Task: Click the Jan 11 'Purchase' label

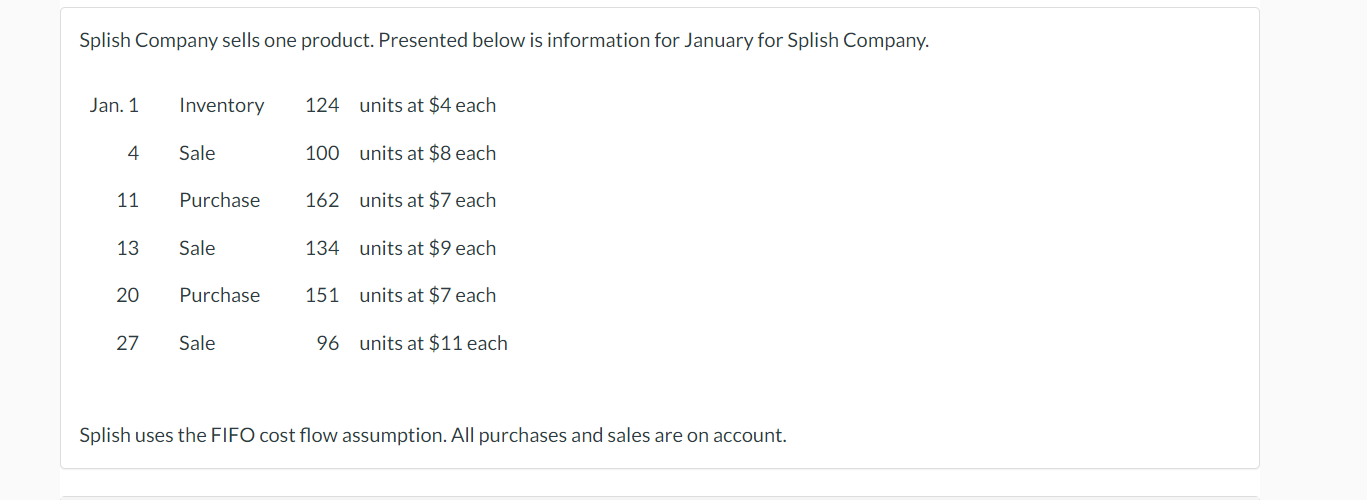Action: [x=219, y=200]
